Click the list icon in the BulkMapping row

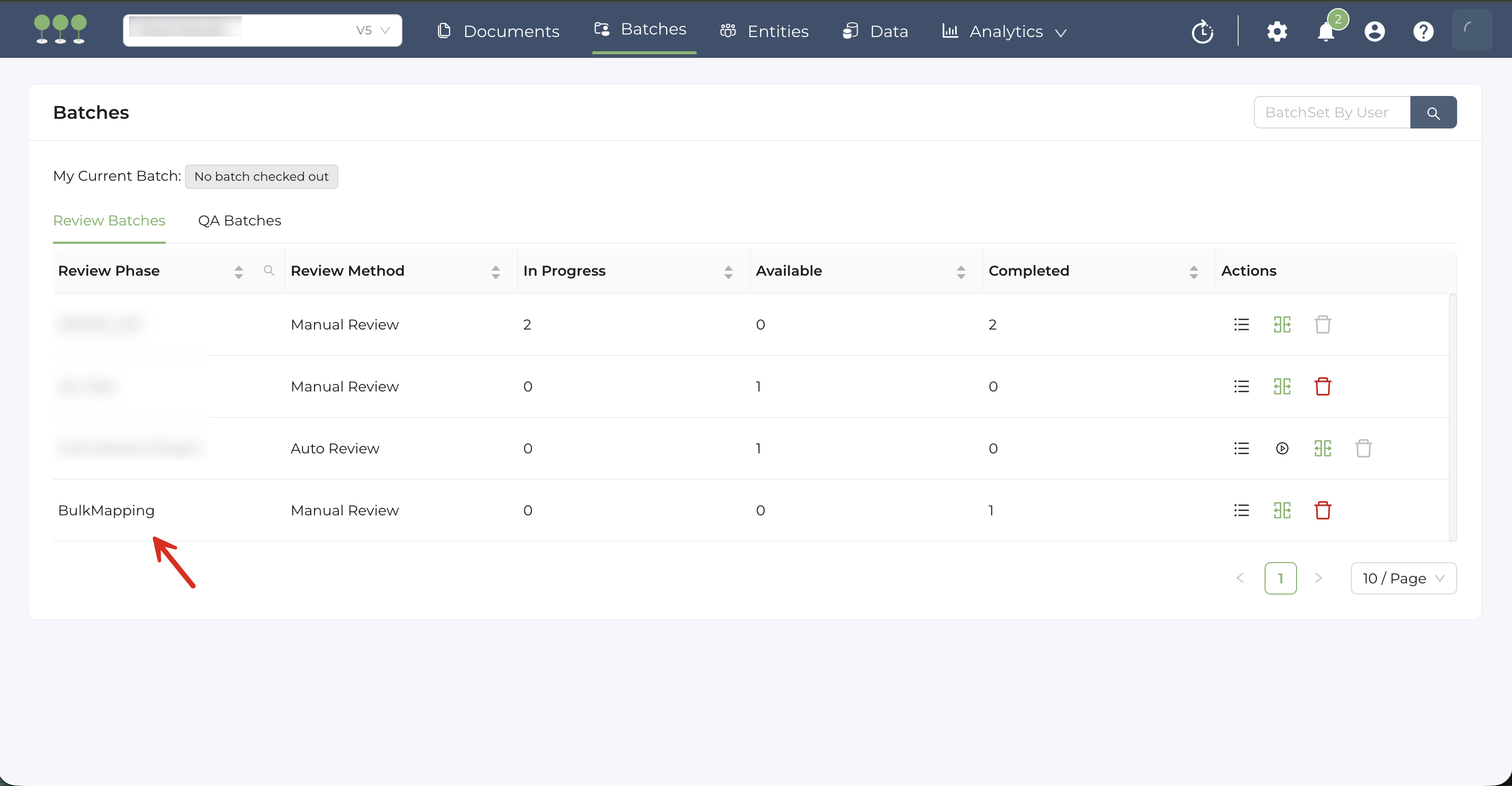[x=1241, y=510]
